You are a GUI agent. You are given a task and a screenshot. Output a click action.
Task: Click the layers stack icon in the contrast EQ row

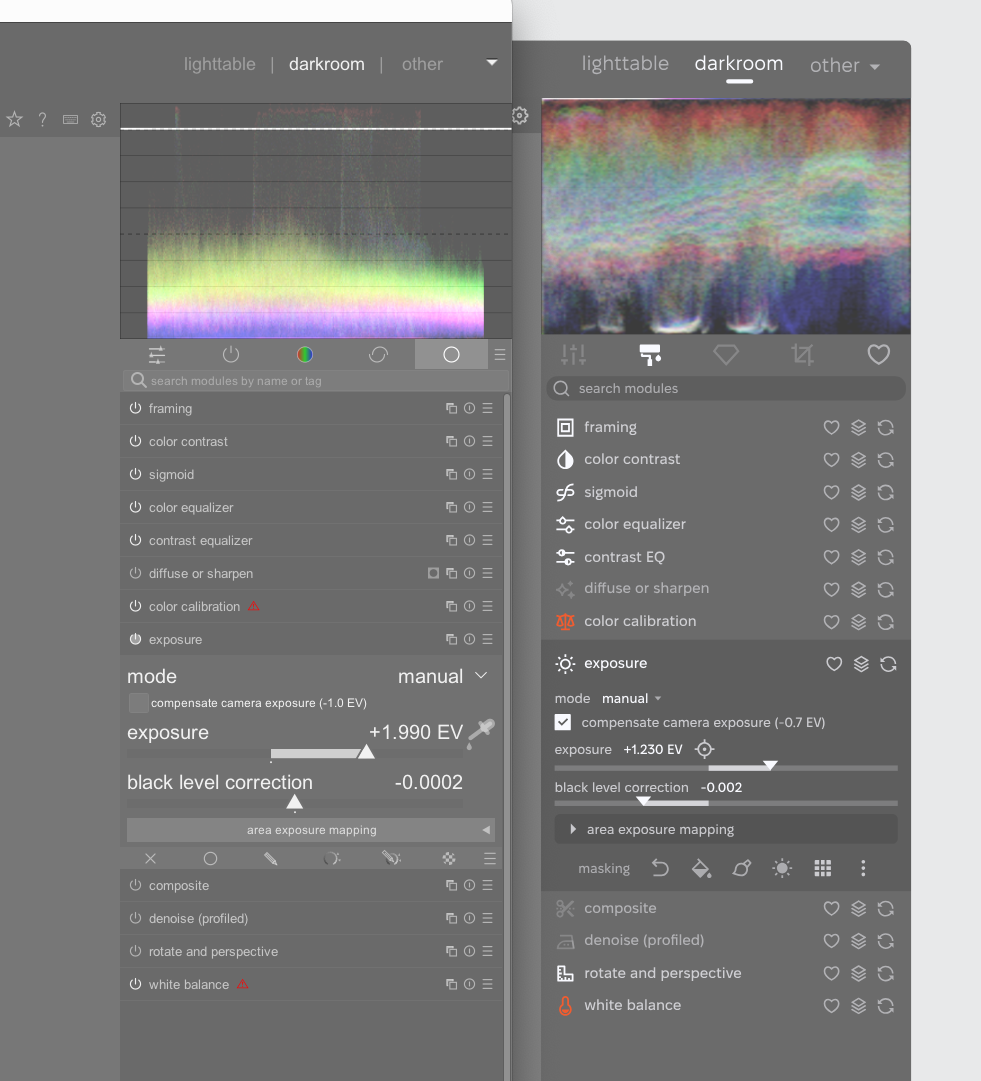[x=858, y=557]
